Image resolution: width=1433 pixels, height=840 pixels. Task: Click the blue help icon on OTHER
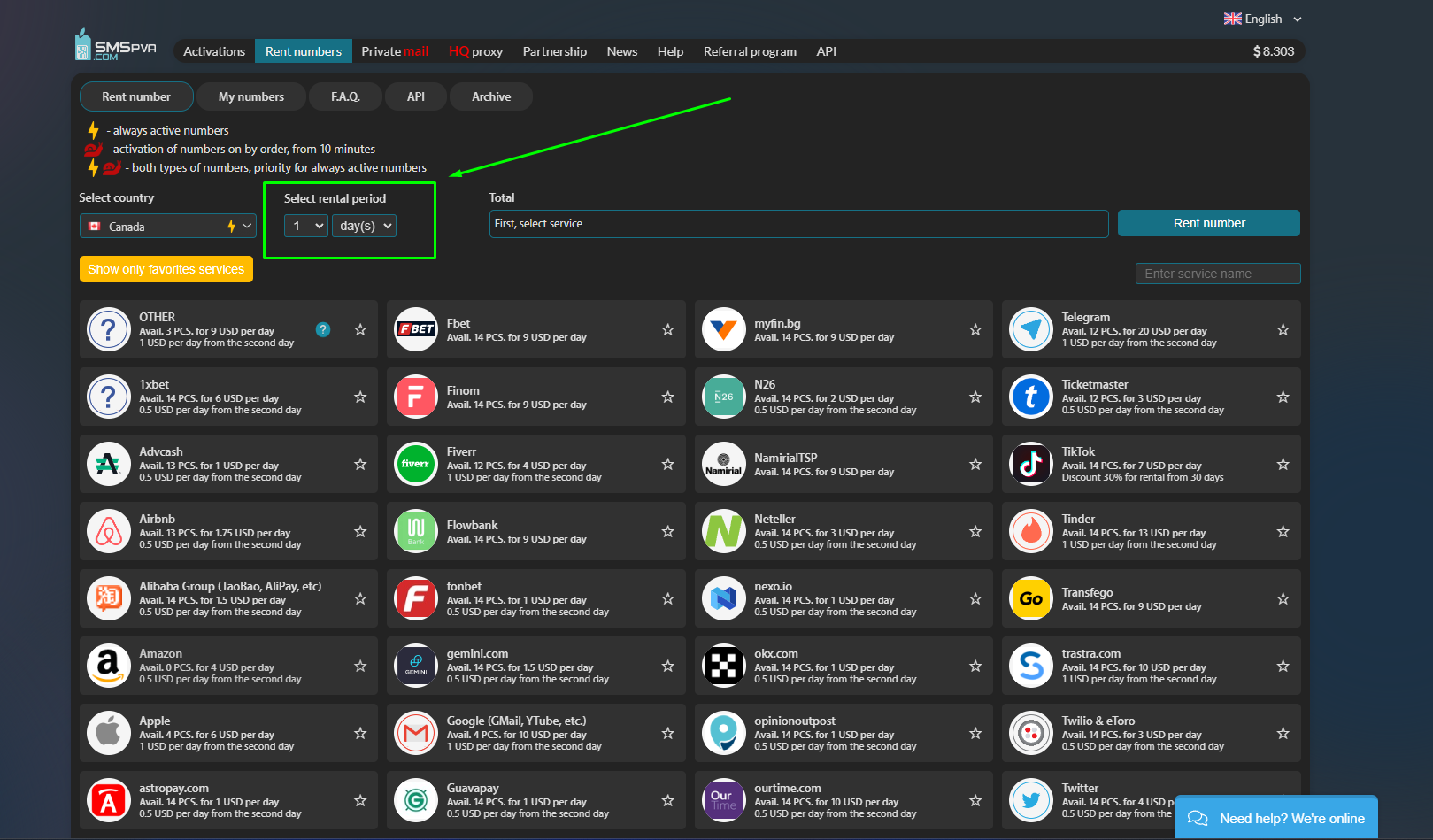pos(323,329)
